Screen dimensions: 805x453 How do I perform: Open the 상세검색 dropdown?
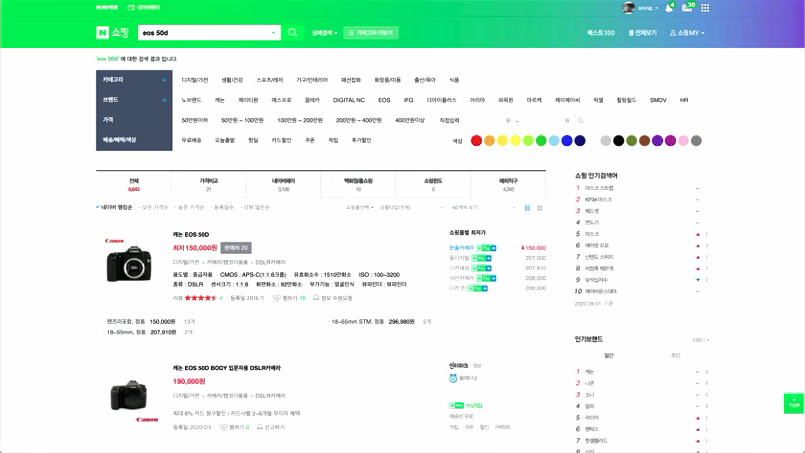pyautogui.click(x=324, y=32)
